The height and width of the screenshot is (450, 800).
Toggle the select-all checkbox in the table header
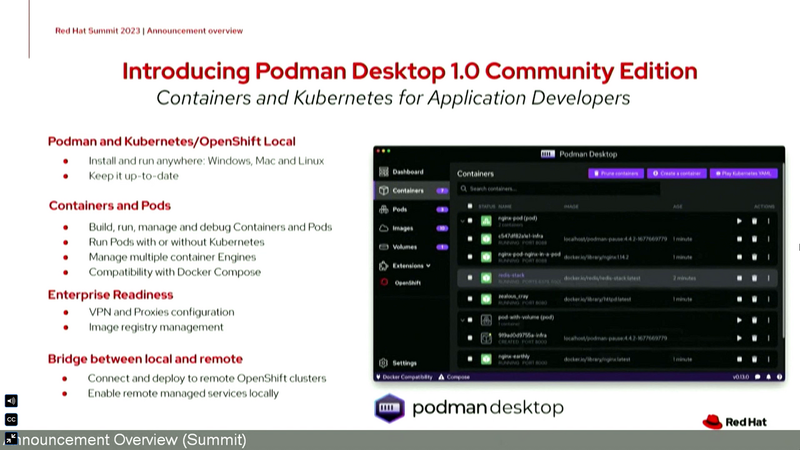coord(470,206)
